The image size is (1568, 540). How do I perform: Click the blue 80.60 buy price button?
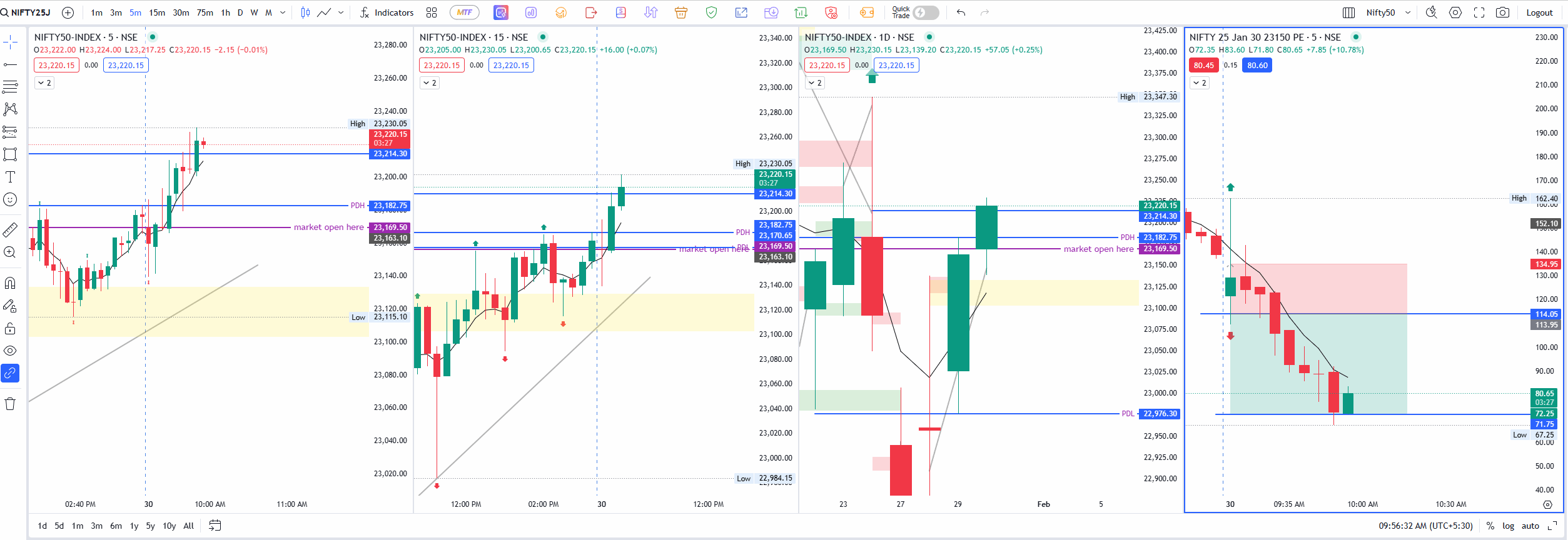[x=1257, y=65]
